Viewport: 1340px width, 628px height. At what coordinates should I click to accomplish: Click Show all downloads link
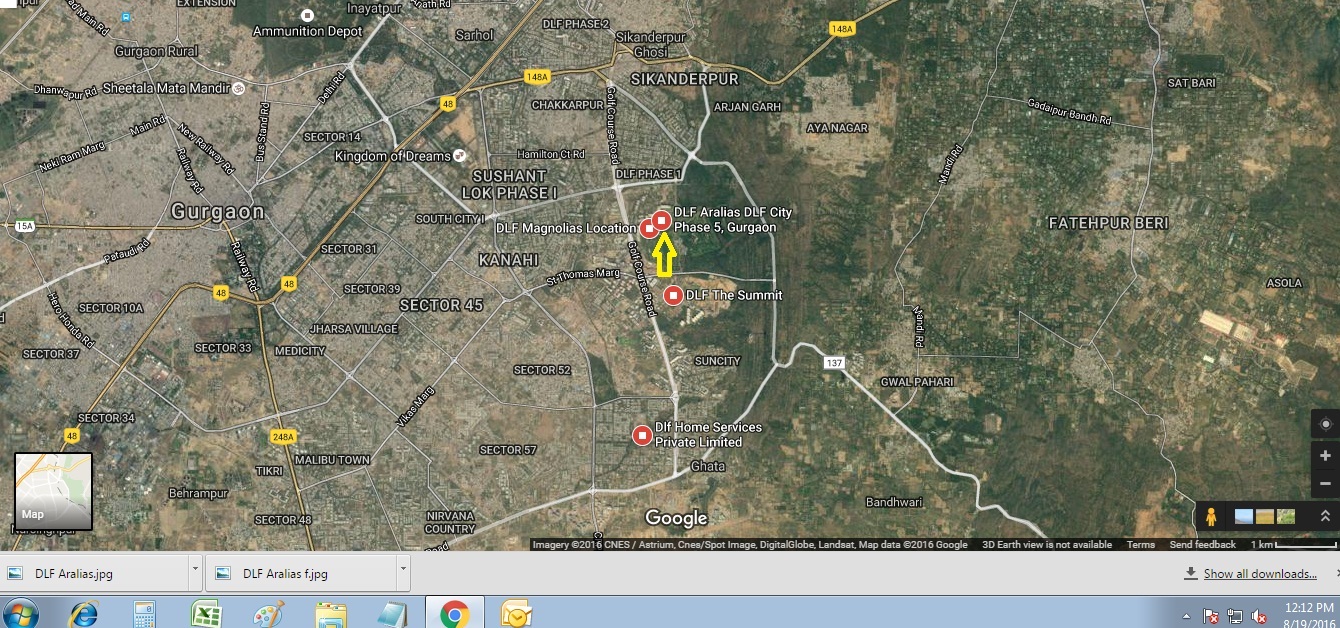point(1259,574)
